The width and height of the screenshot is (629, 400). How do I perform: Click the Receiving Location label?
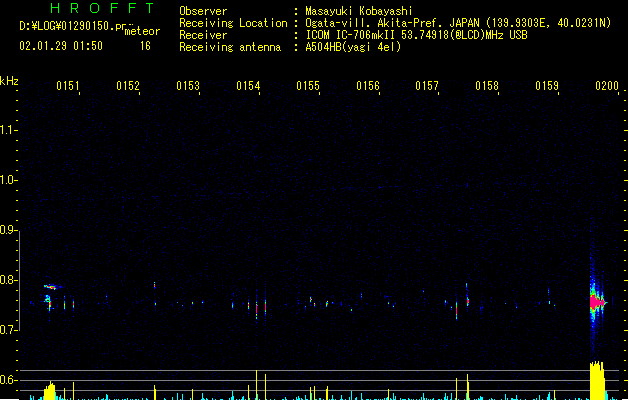[x=233, y=23]
